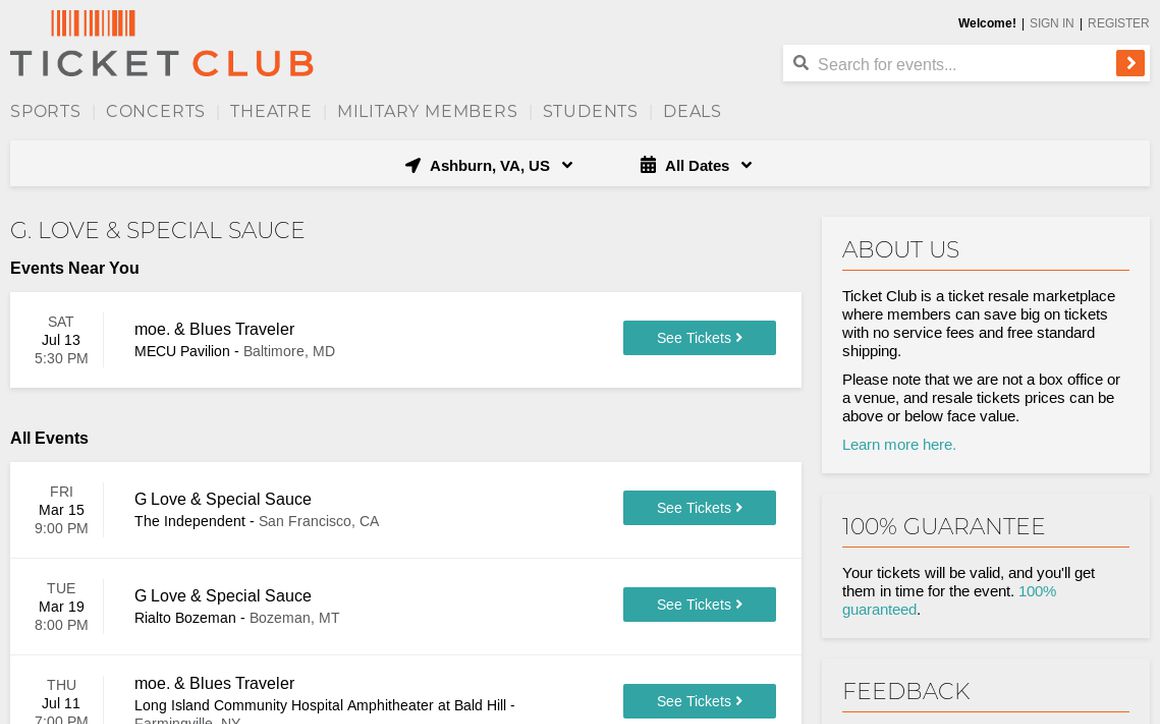
Task: Open the All Dates dropdown
Action: coord(697,165)
